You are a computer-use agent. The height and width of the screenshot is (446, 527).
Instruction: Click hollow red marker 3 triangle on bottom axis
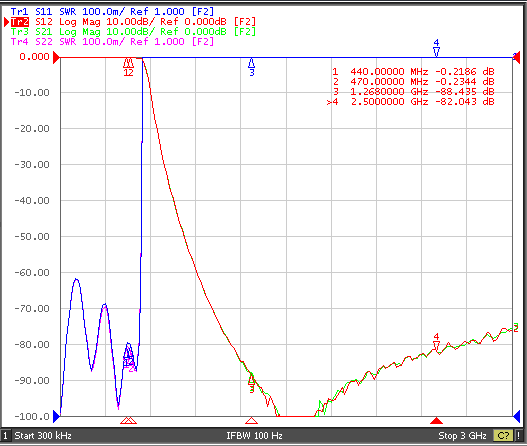[251, 420]
